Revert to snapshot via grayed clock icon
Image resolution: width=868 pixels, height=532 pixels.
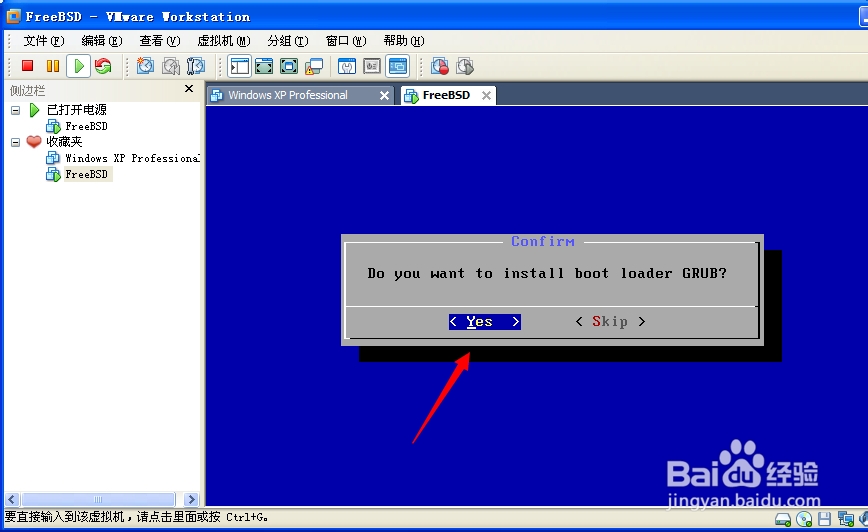pyautogui.click(x=170, y=66)
